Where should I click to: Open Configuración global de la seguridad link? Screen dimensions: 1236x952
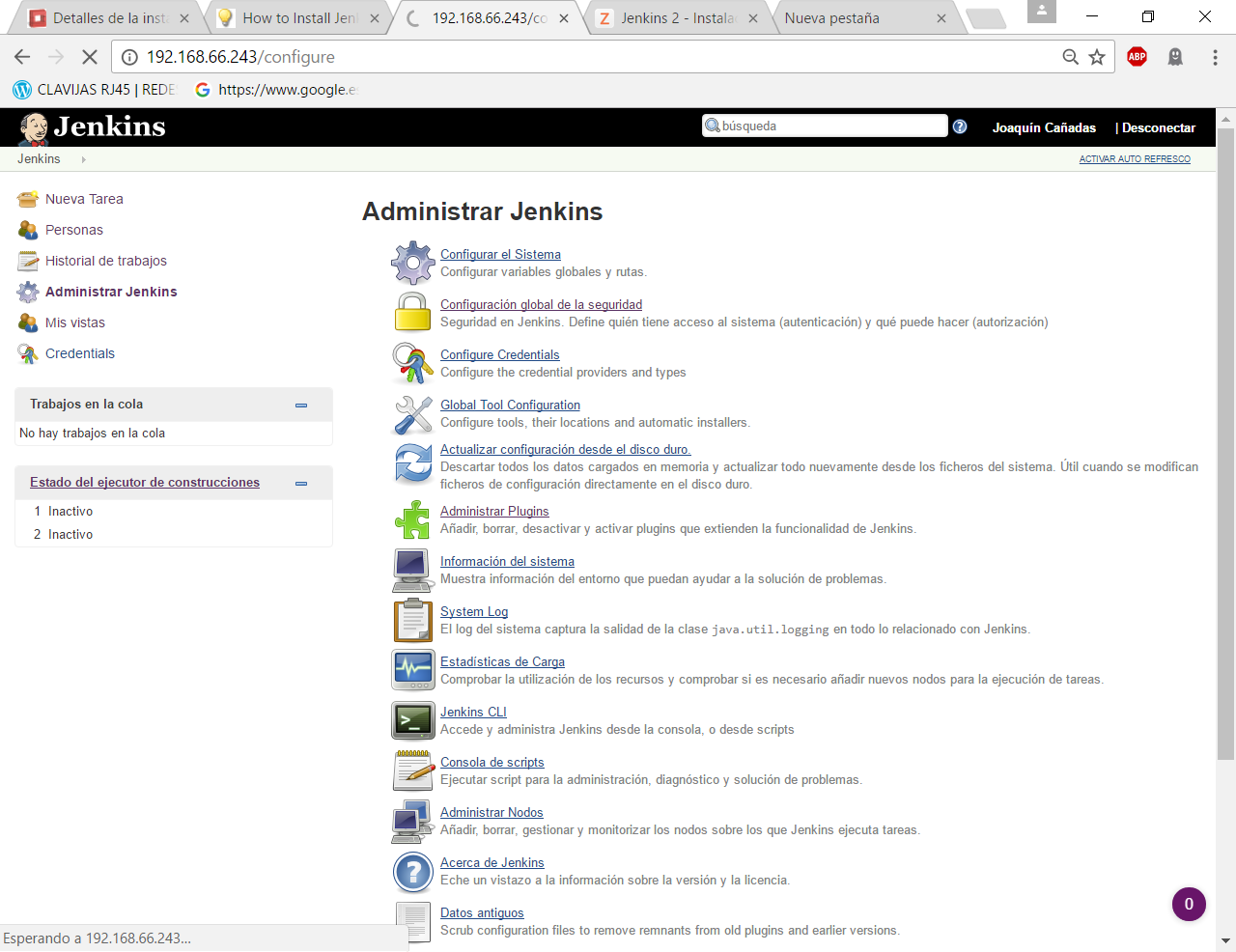click(x=541, y=304)
